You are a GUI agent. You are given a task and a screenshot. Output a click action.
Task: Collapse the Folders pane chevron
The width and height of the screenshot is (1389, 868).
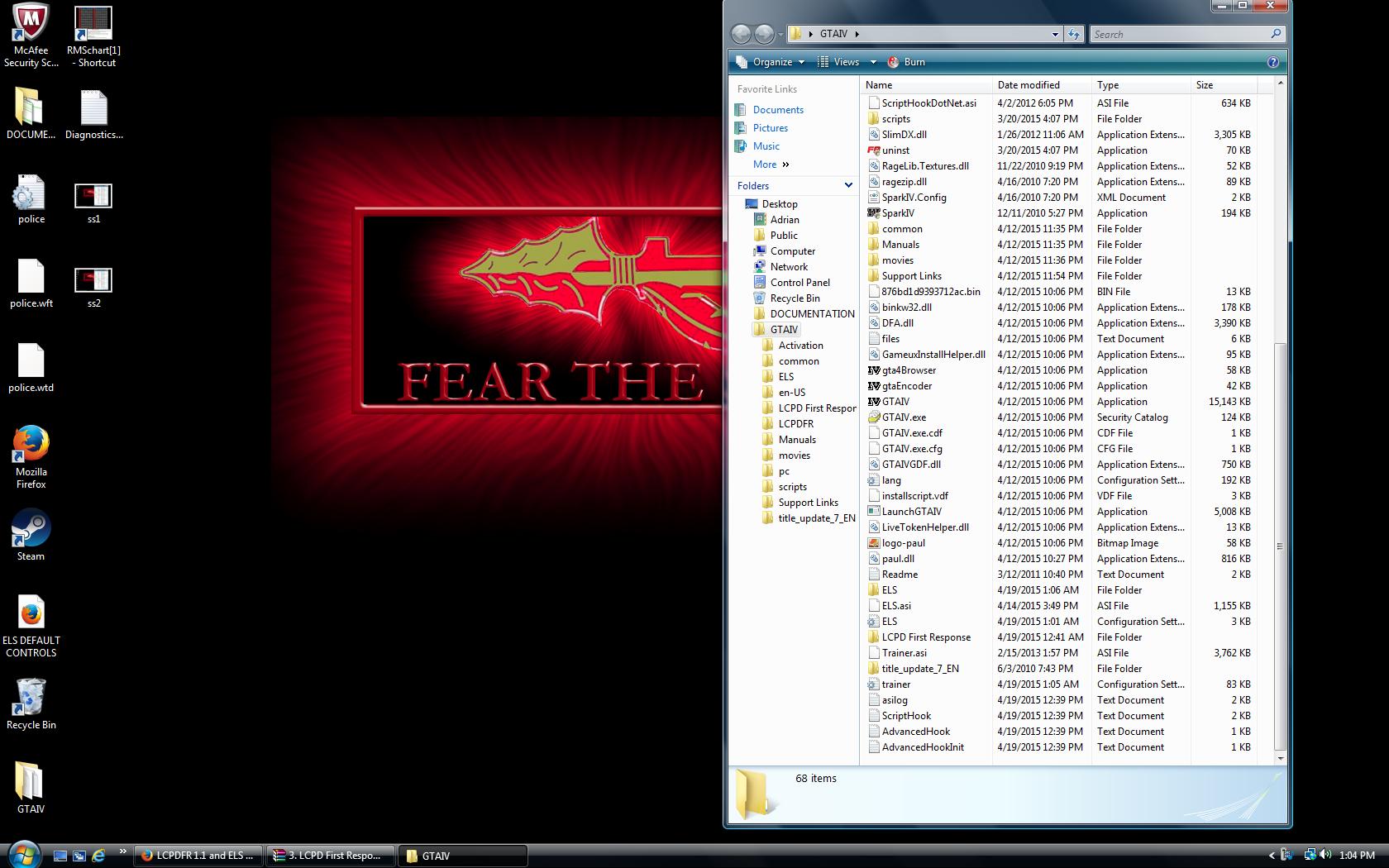click(x=847, y=185)
